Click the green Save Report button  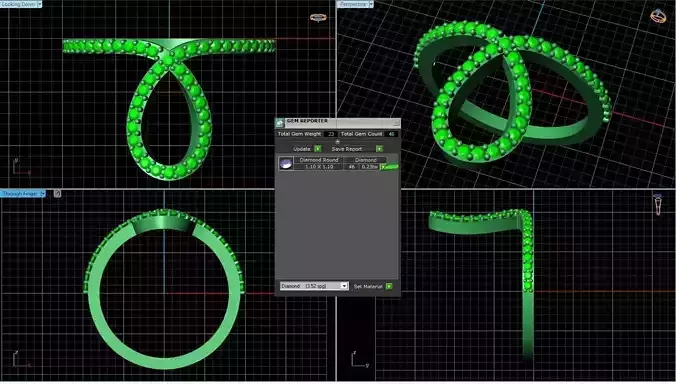click(379, 149)
